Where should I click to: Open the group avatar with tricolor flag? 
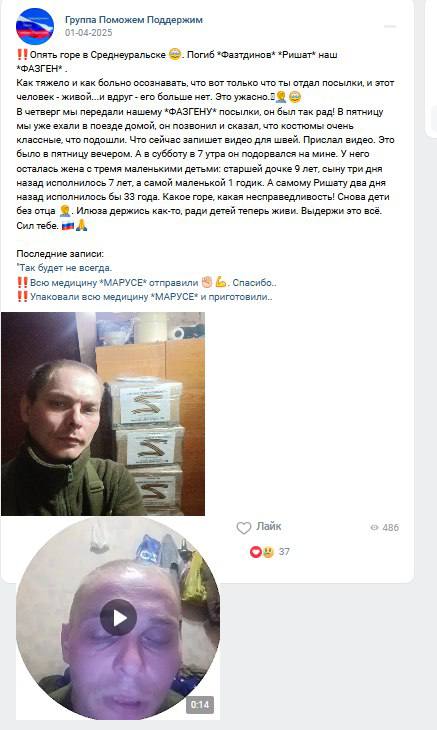(35, 26)
